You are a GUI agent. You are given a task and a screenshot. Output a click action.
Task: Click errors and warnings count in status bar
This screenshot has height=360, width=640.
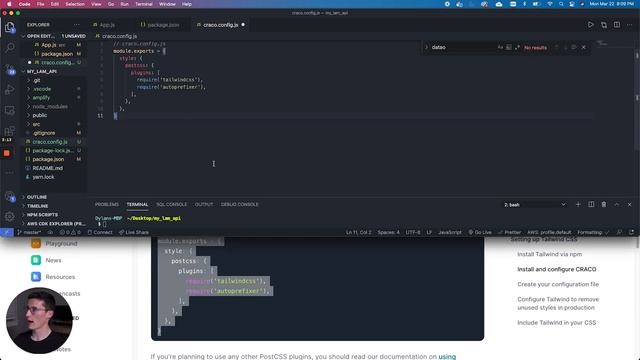(x=70, y=232)
